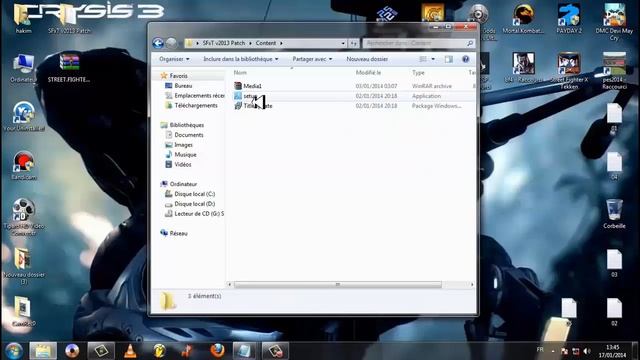This screenshot has height=360, width=640.
Task: Click scrollbar right arrow in file list
Action: coord(472,284)
